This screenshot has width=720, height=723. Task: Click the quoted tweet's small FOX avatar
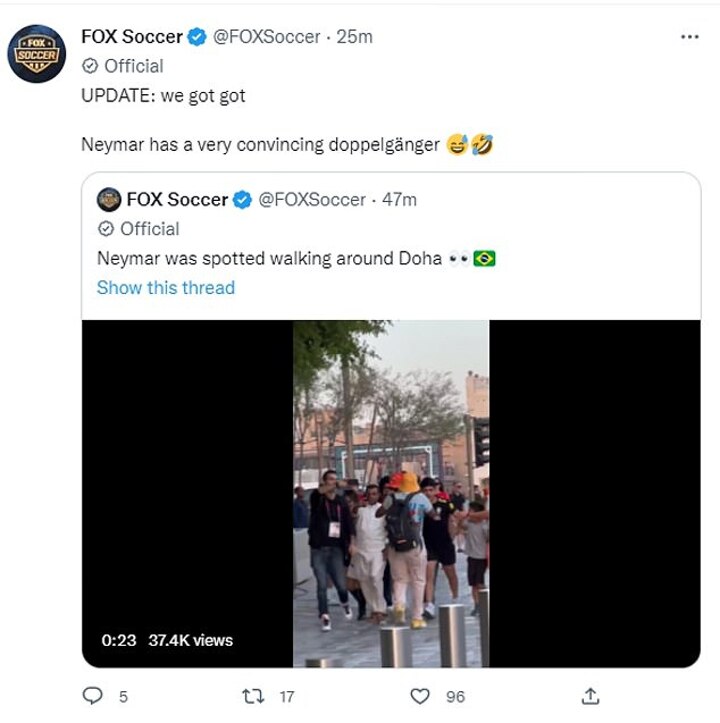(109, 200)
